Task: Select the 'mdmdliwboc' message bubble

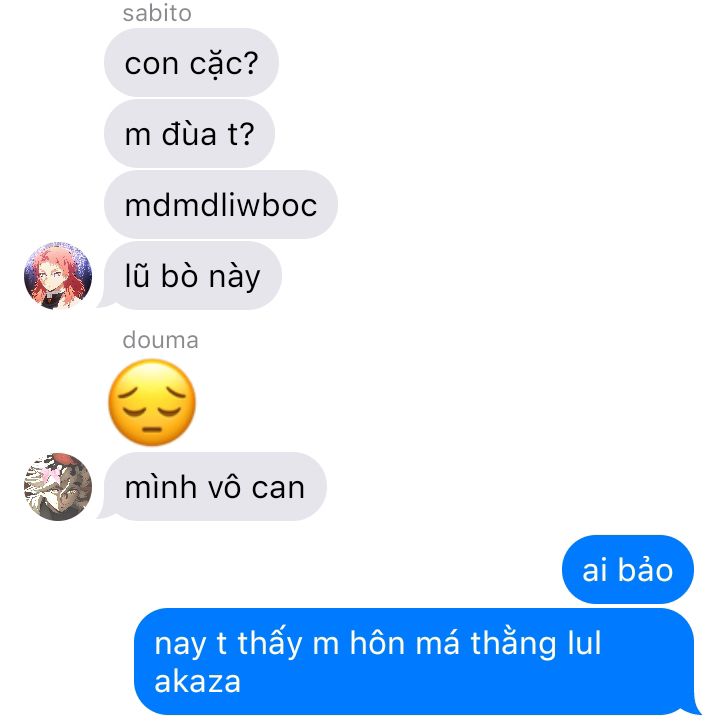Action: pos(221,205)
